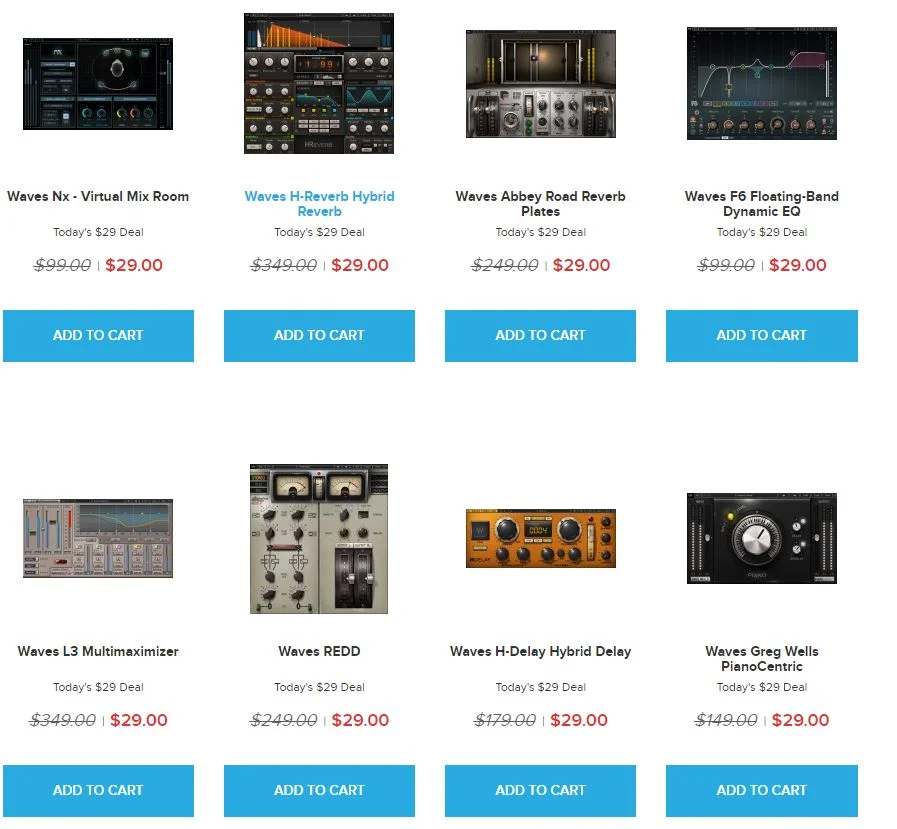The height and width of the screenshot is (829, 897).
Task: Open the Waves Greg Wells PianoCentric title link
Action: [762, 659]
